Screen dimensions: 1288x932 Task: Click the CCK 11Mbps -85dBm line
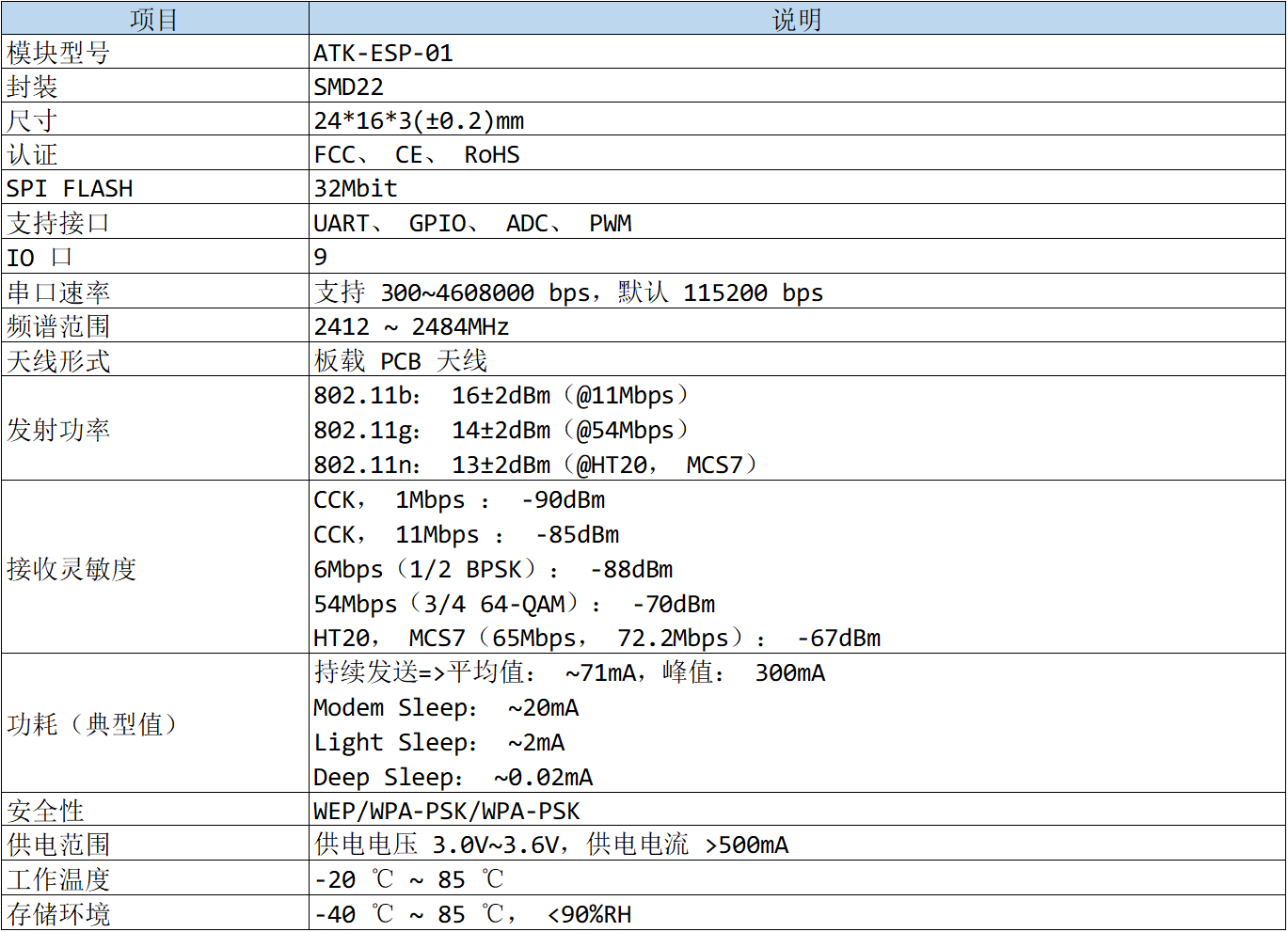pos(466,535)
